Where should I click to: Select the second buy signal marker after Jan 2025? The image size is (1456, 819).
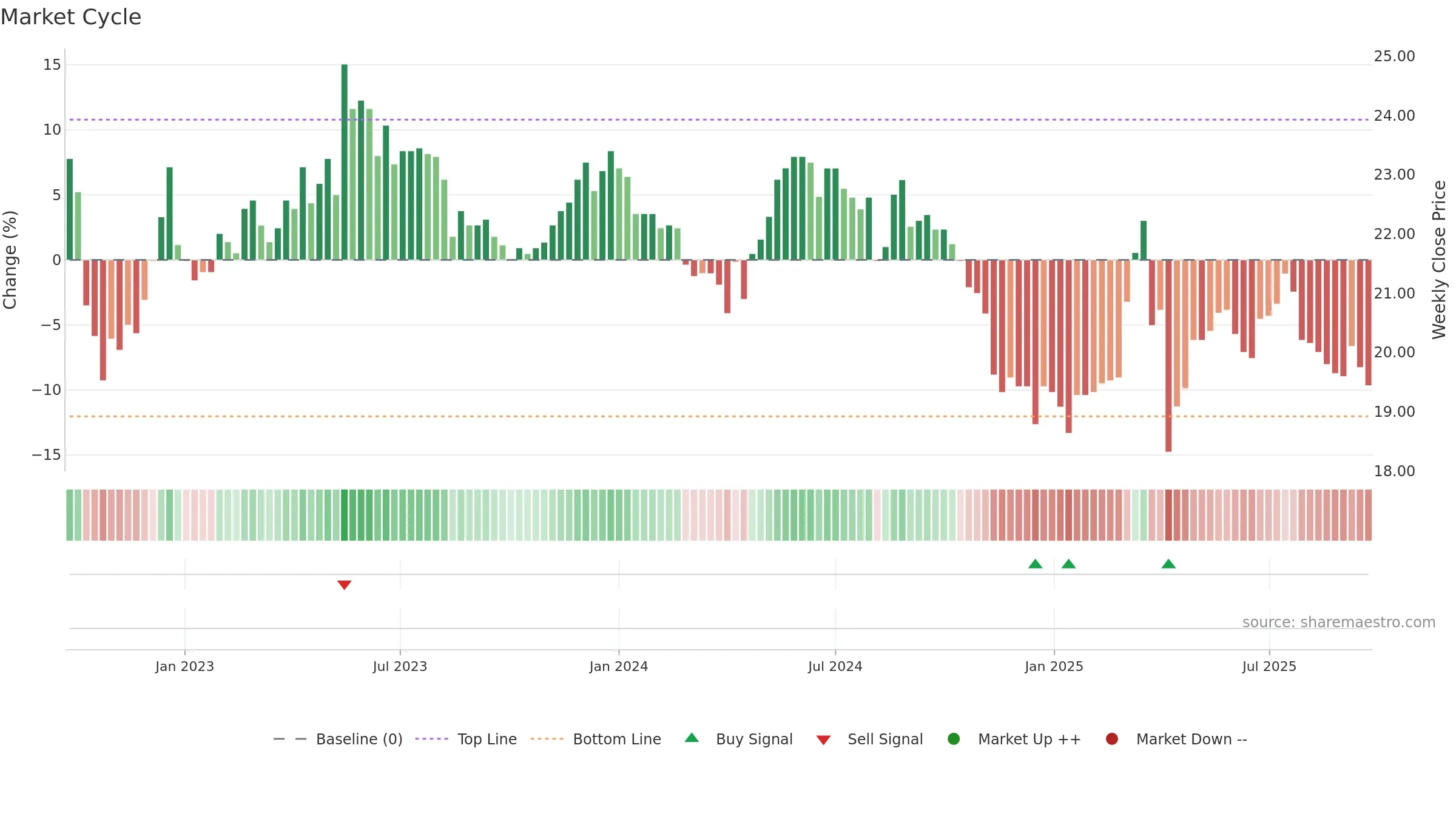[1069, 564]
